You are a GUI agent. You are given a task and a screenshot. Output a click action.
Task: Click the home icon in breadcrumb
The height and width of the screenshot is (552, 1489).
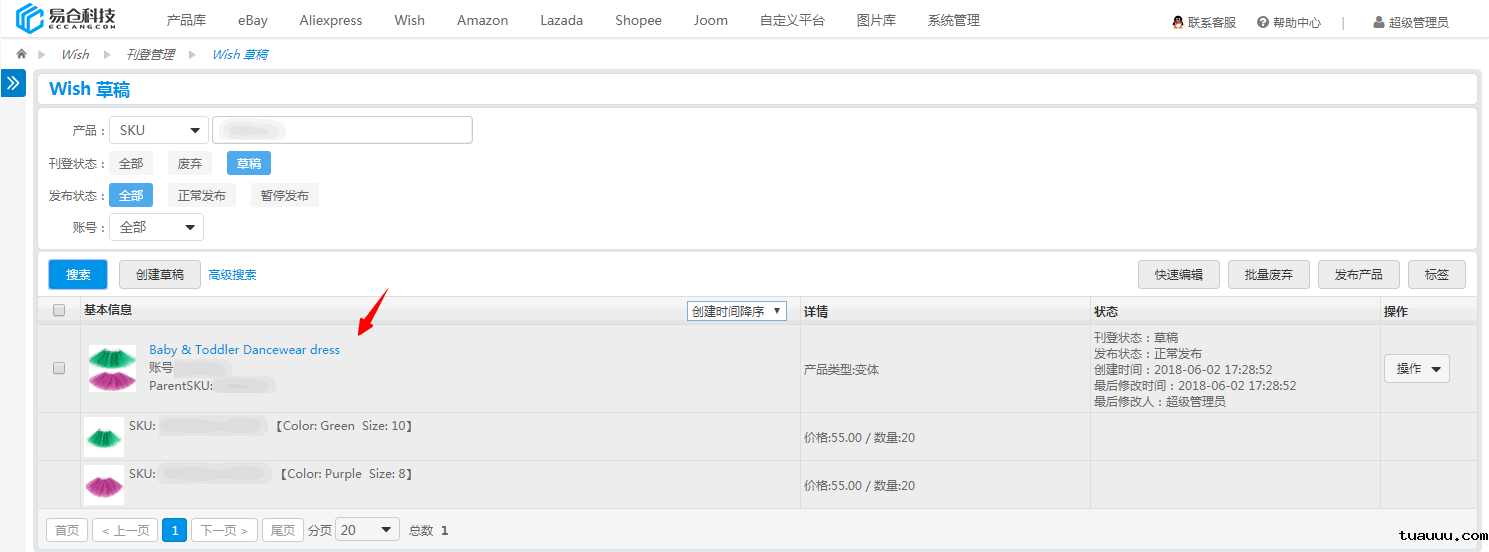point(21,54)
